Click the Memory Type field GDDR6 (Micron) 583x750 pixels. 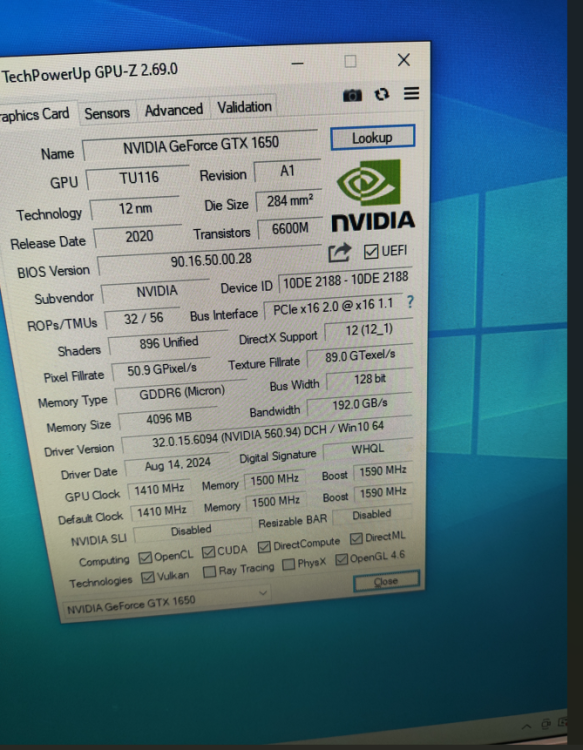coord(181,392)
